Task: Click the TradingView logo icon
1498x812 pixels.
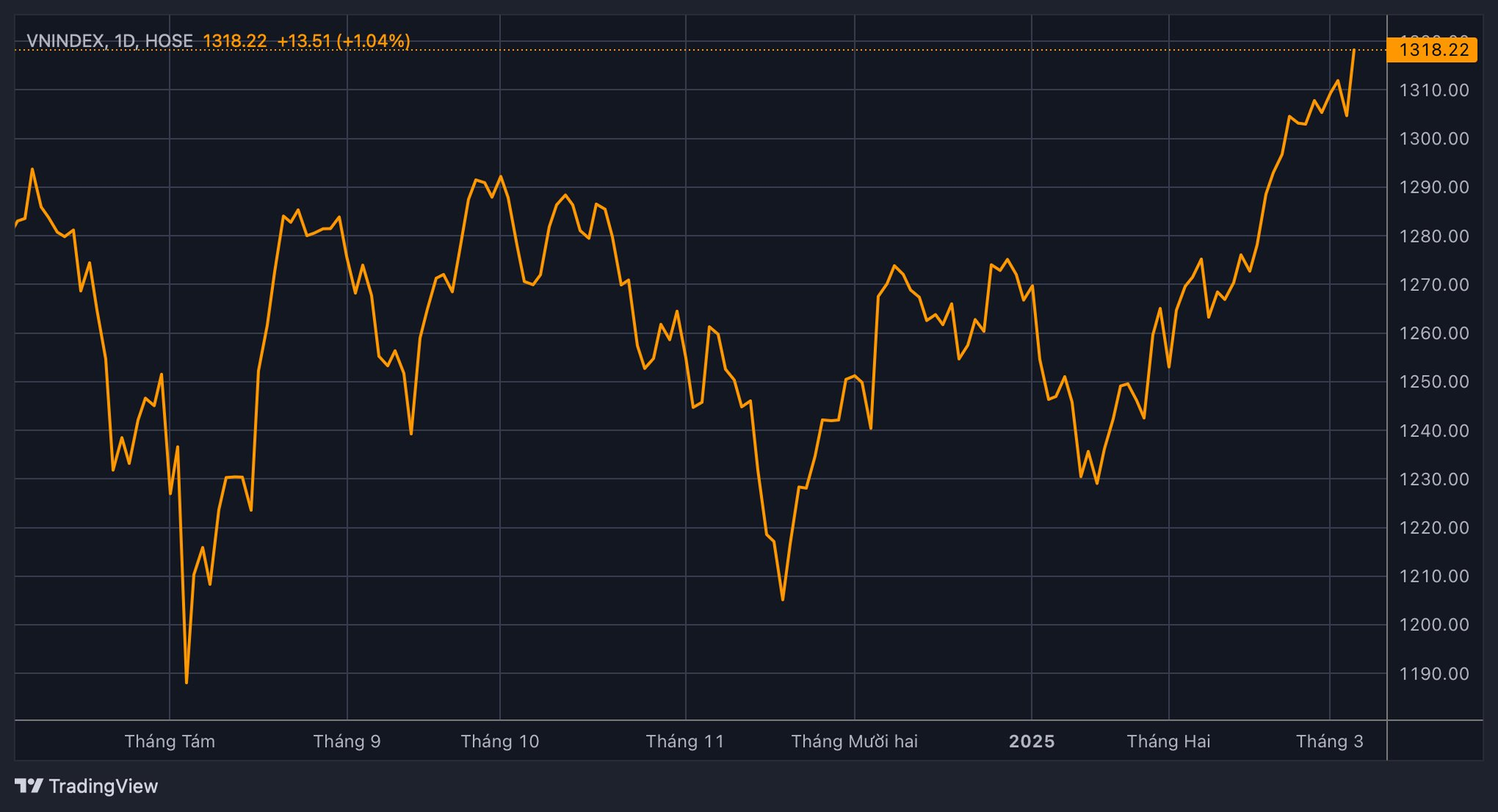Action: [29, 786]
